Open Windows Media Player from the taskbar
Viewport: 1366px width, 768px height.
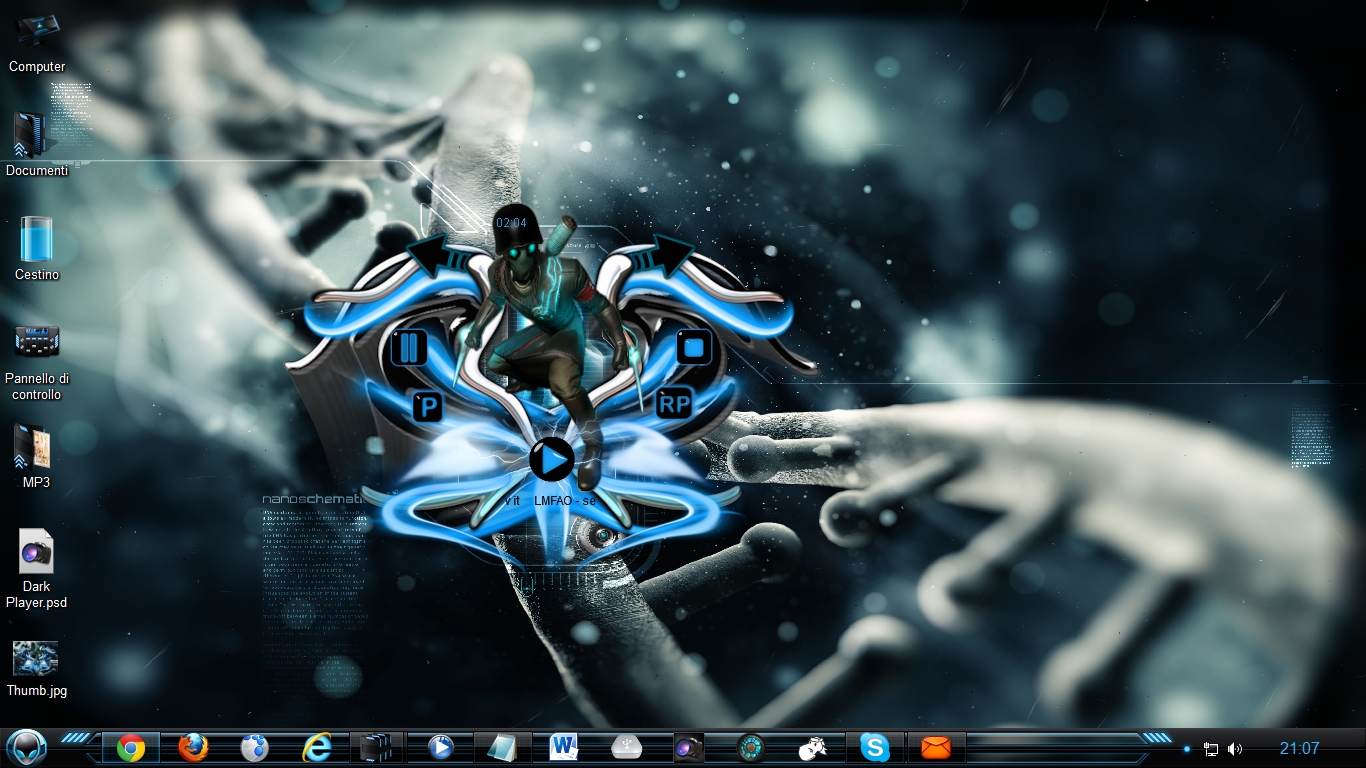point(441,748)
